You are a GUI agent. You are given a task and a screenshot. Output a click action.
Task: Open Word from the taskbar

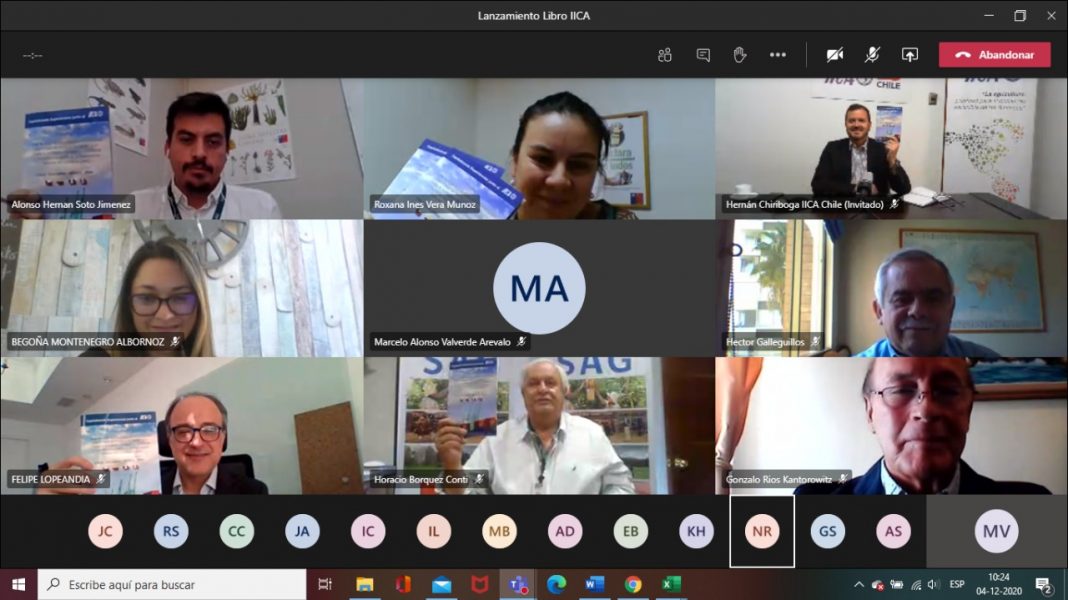coord(595,584)
